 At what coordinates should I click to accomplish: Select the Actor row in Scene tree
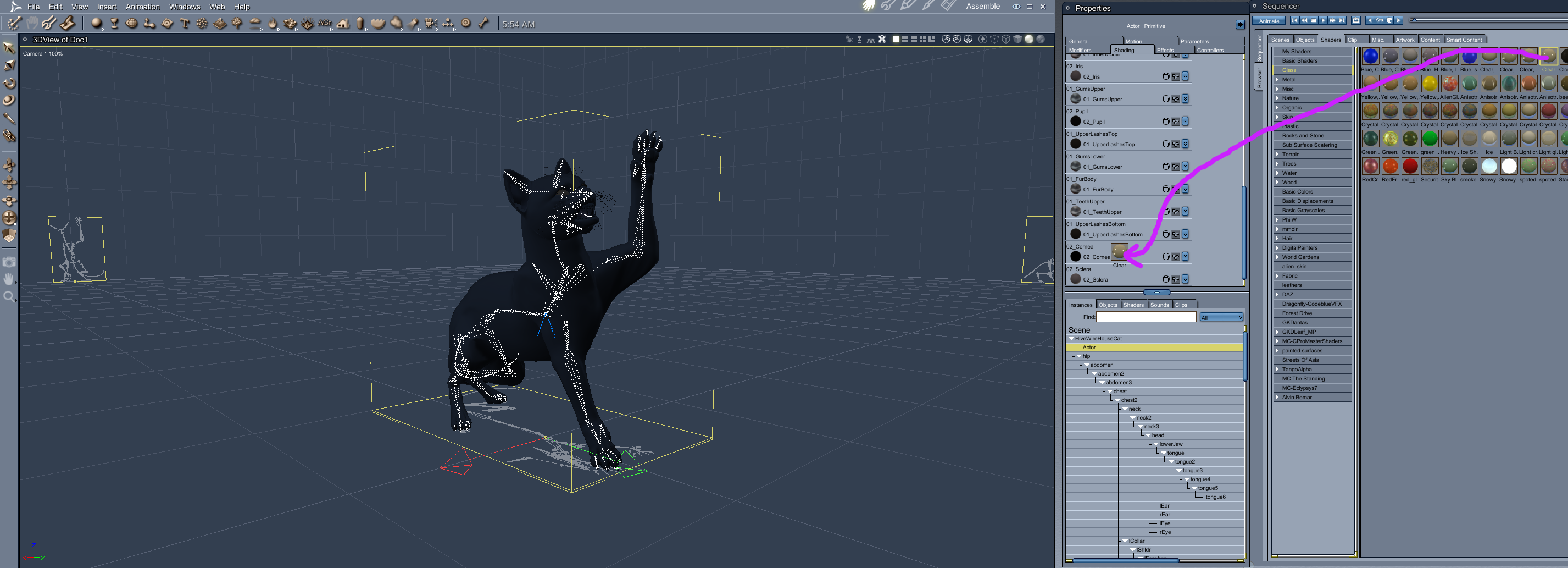(x=1156, y=348)
